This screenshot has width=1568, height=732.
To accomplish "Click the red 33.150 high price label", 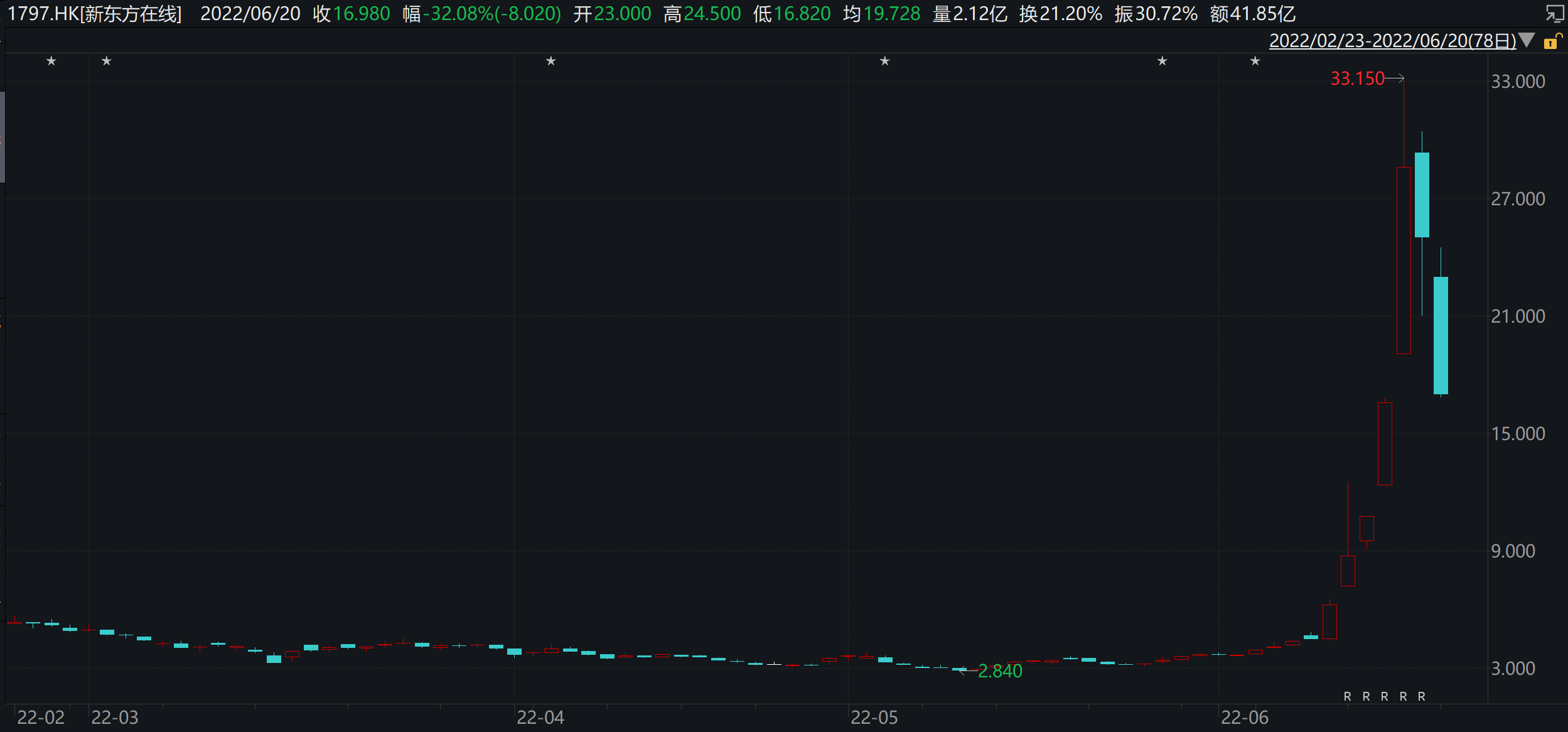I will point(1357,78).
